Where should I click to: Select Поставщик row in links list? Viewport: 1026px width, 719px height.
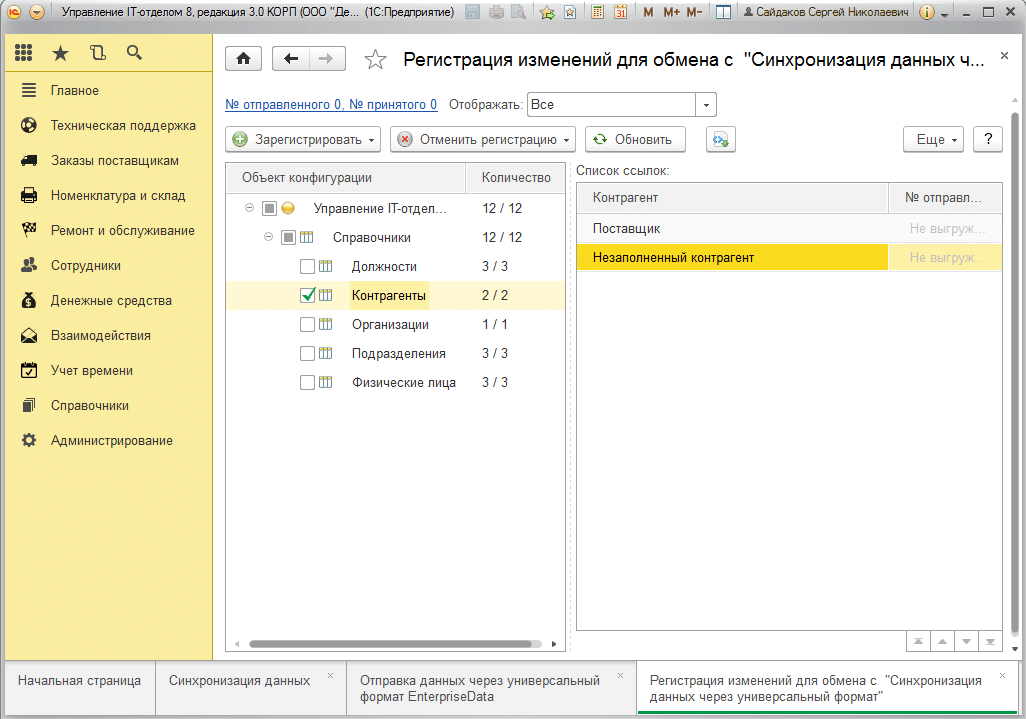(x=789, y=228)
